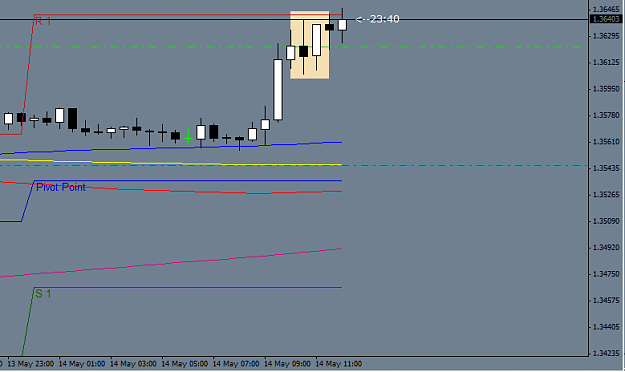Click price scale value 1.35090
Image resolution: width=625 pixels, height=372 pixels.
pyautogui.click(x=606, y=221)
